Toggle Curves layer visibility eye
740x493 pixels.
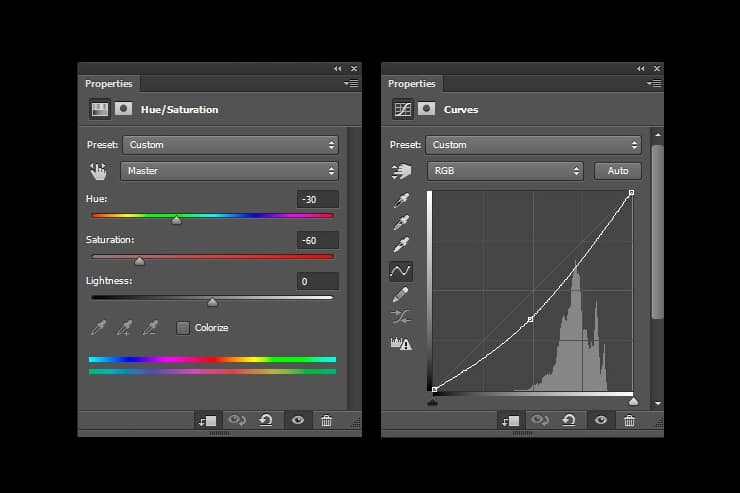[600, 421]
